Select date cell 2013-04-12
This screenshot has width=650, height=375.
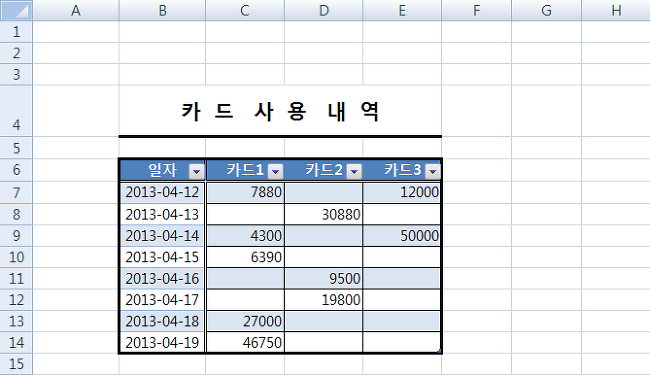(162, 192)
